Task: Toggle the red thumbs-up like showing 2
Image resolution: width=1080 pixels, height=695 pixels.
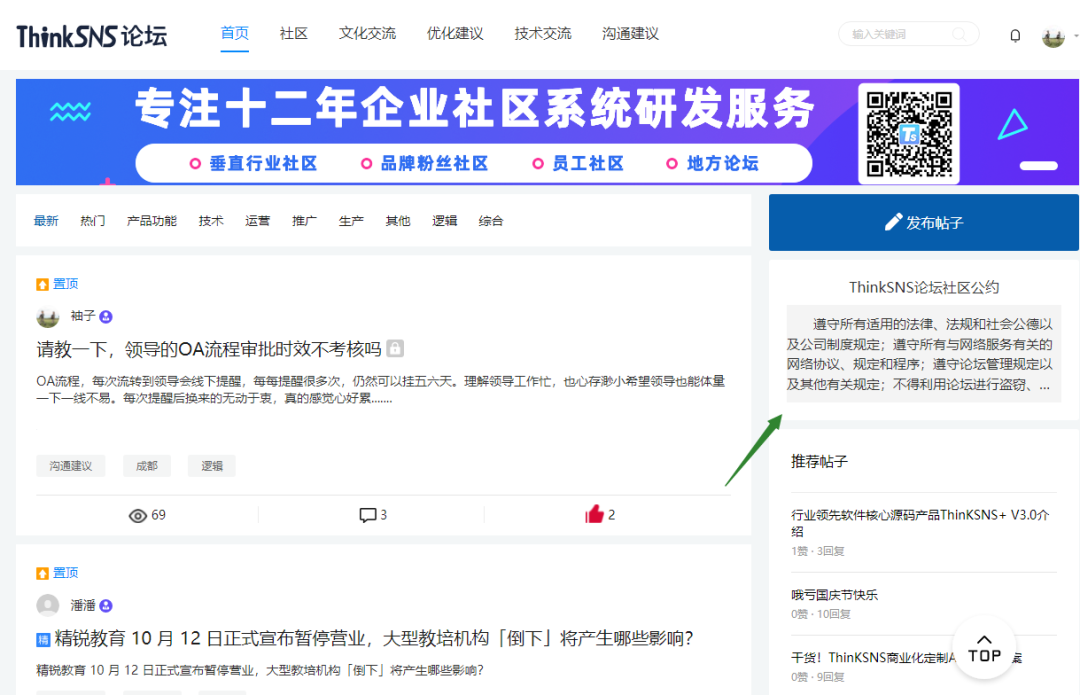Action: click(x=594, y=514)
